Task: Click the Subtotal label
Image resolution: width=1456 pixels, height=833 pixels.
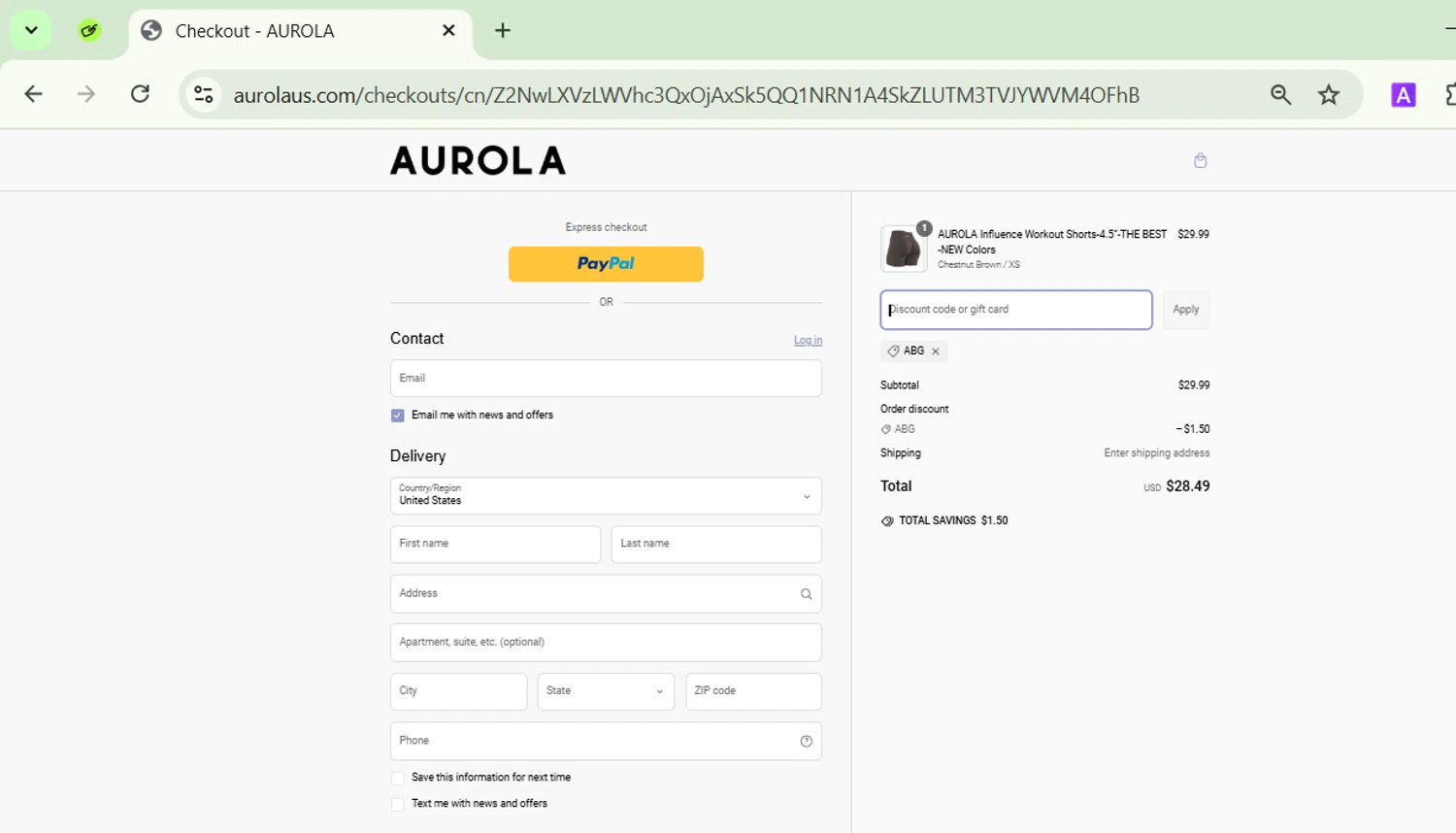Action: [900, 385]
